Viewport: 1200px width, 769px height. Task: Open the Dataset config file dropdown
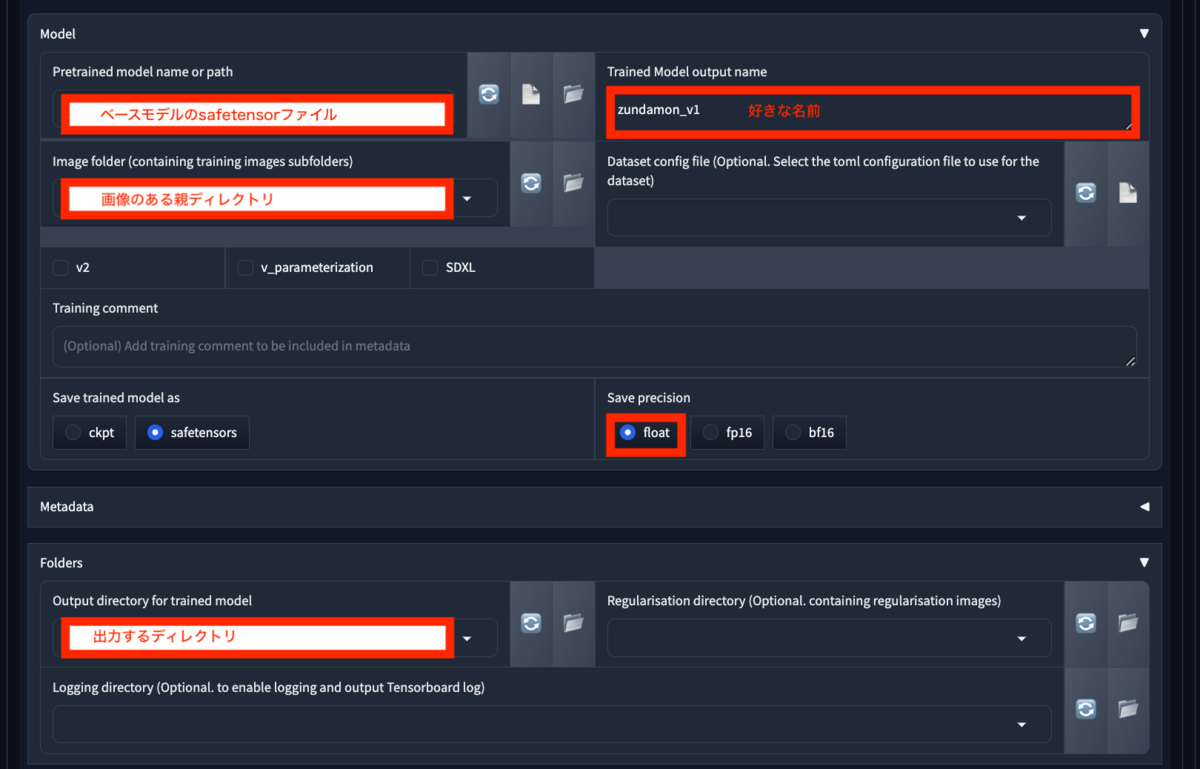click(x=1021, y=218)
